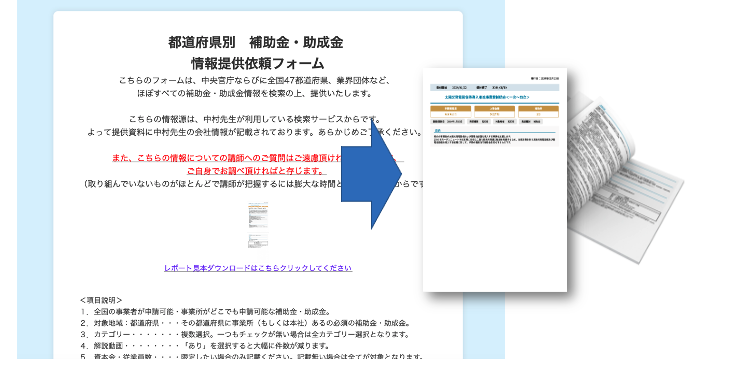Click the light-blue header bar in report preview
This screenshot has height=370, width=744.
tap(494, 88)
